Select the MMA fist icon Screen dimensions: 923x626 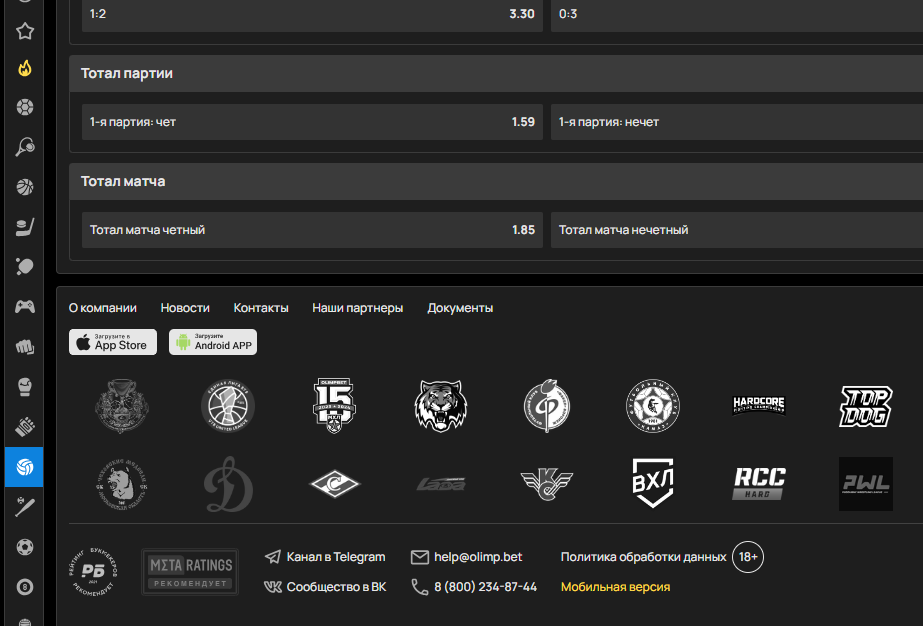pos(25,346)
